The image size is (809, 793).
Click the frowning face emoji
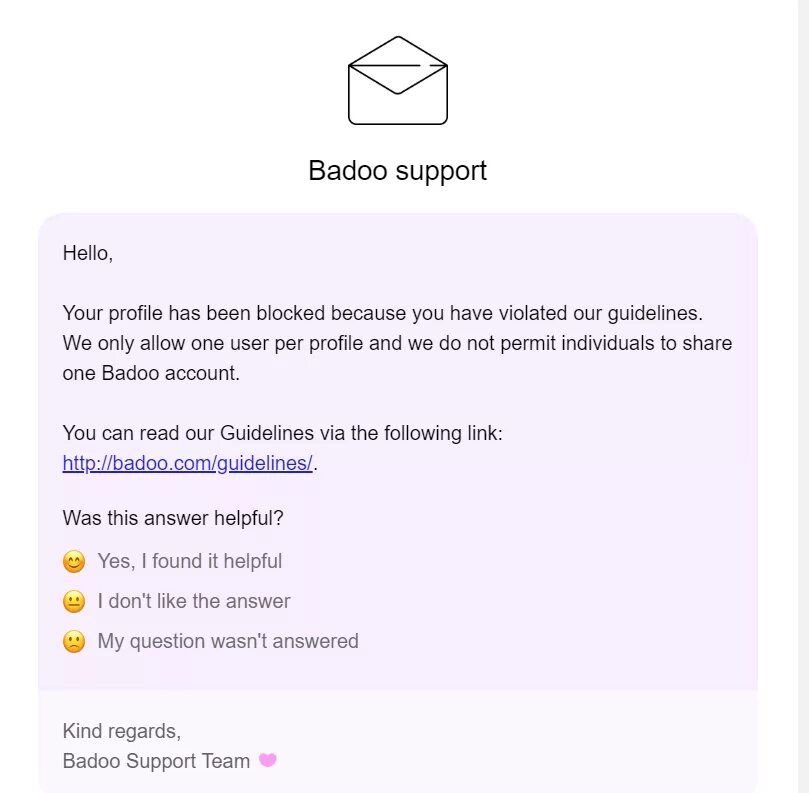(74, 641)
